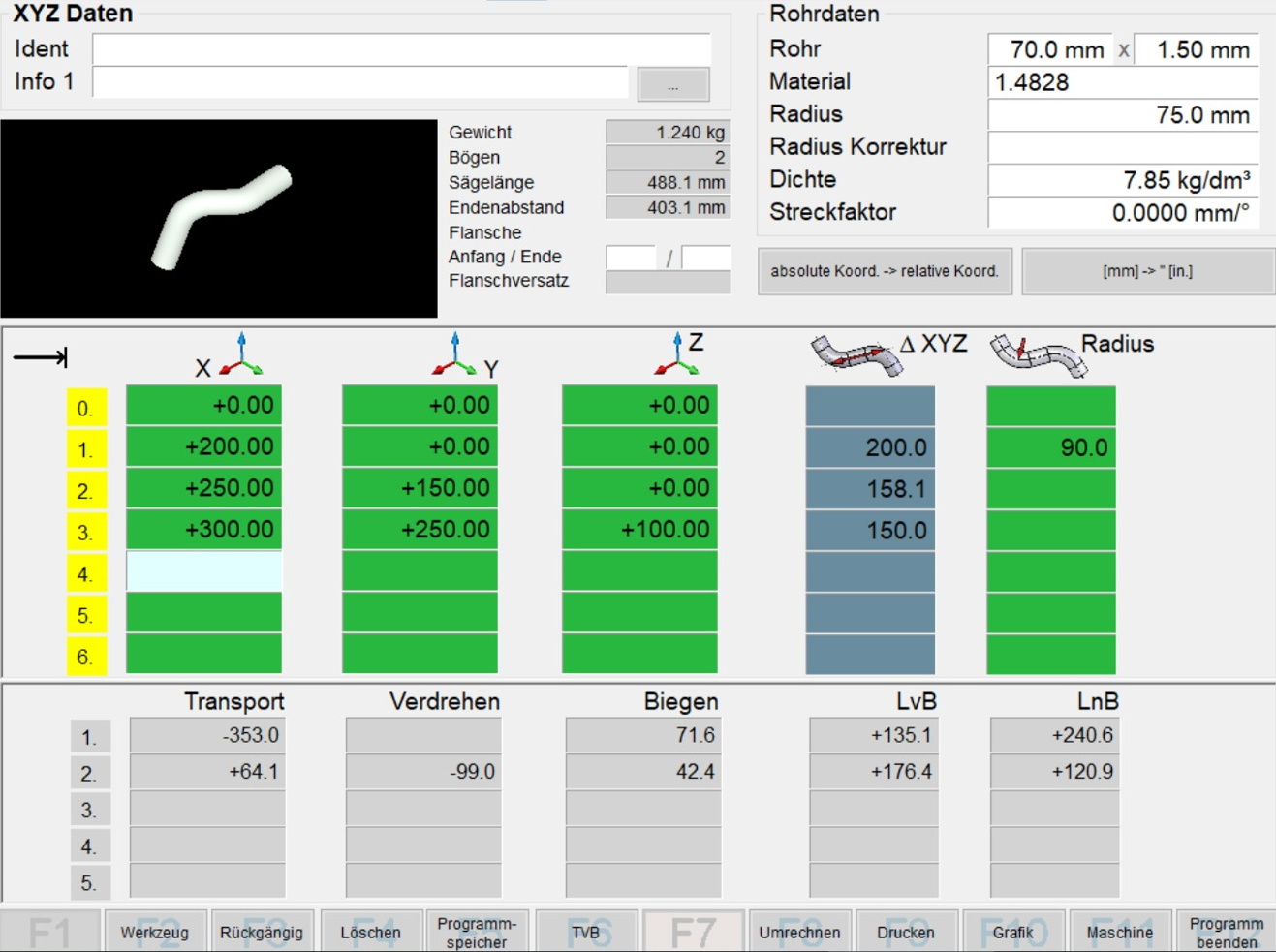The width and height of the screenshot is (1276, 952).
Task: Click the Δ XYZ pipe segment icon
Action: pyautogui.click(x=856, y=354)
